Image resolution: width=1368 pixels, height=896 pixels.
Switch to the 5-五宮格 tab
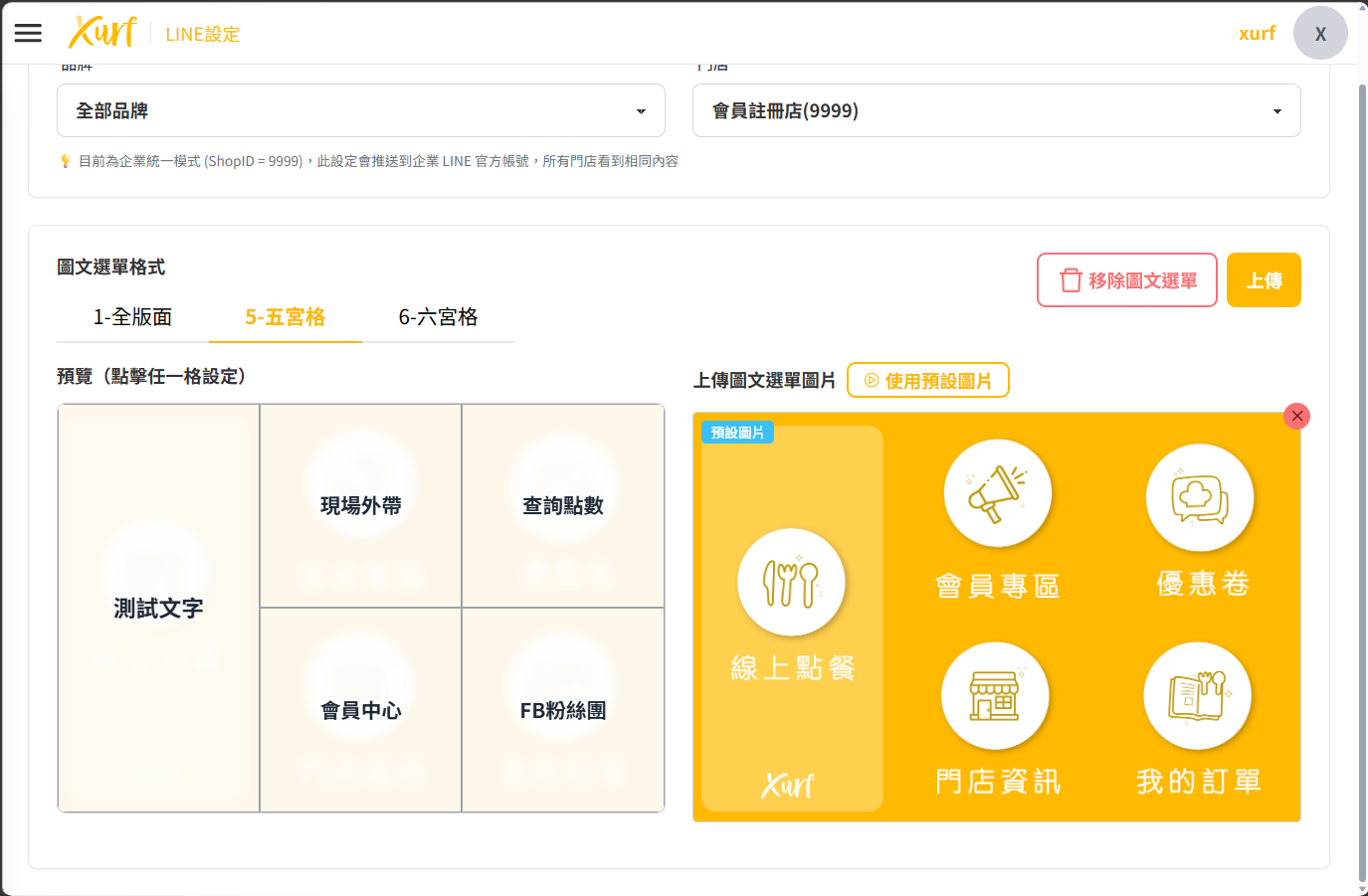[285, 317]
